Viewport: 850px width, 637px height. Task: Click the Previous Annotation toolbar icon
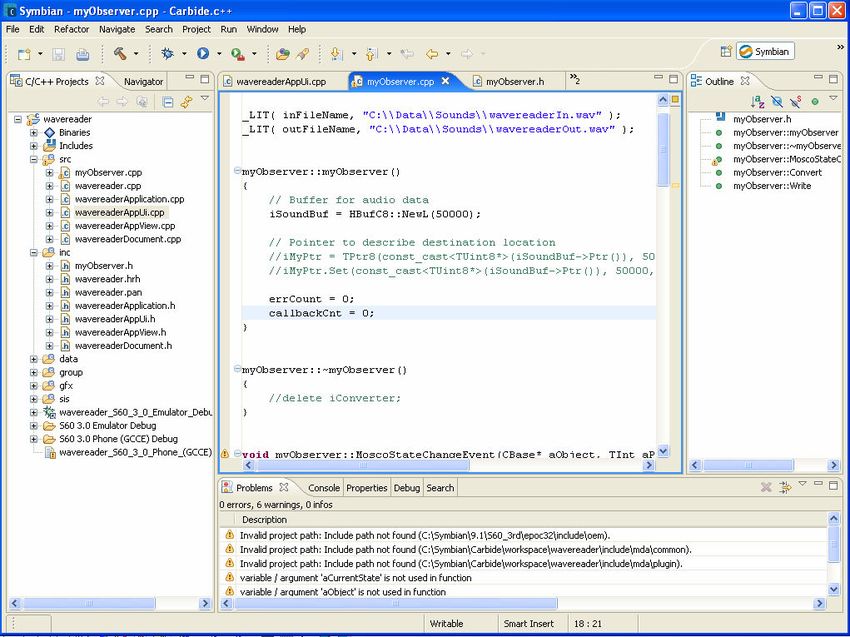coord(371,53)
